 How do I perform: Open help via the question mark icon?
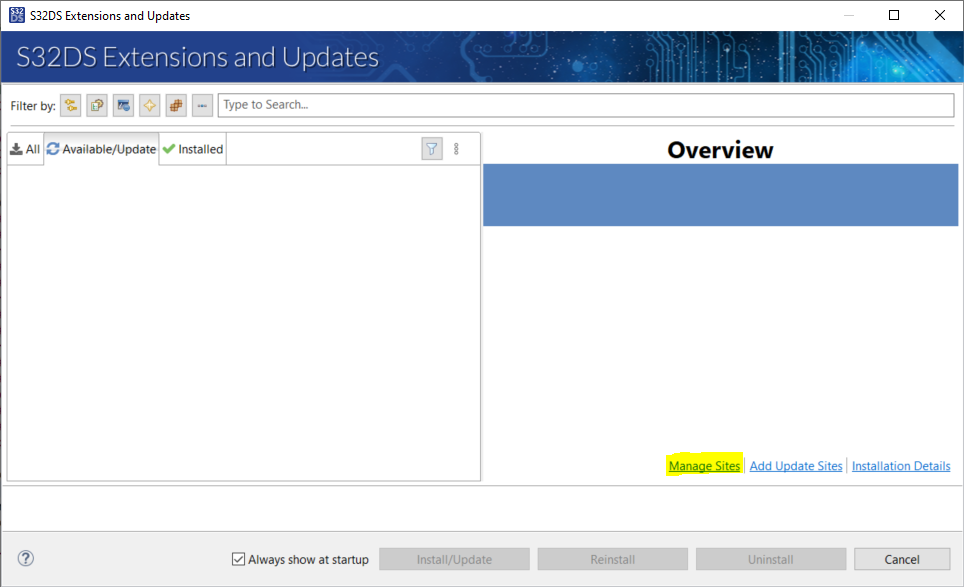(x=26, y=558)
